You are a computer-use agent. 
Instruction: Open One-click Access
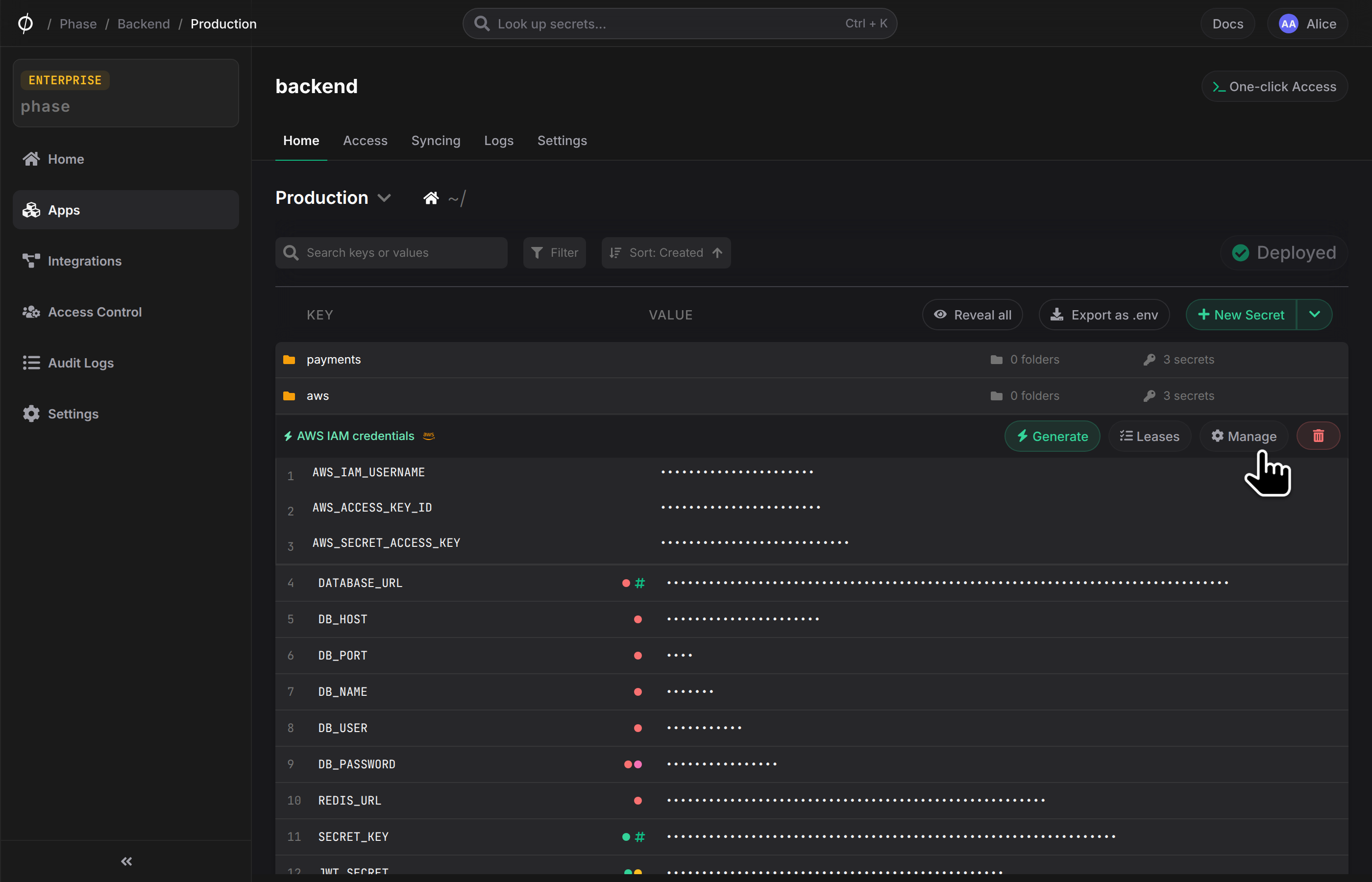tap(1274, 86)
